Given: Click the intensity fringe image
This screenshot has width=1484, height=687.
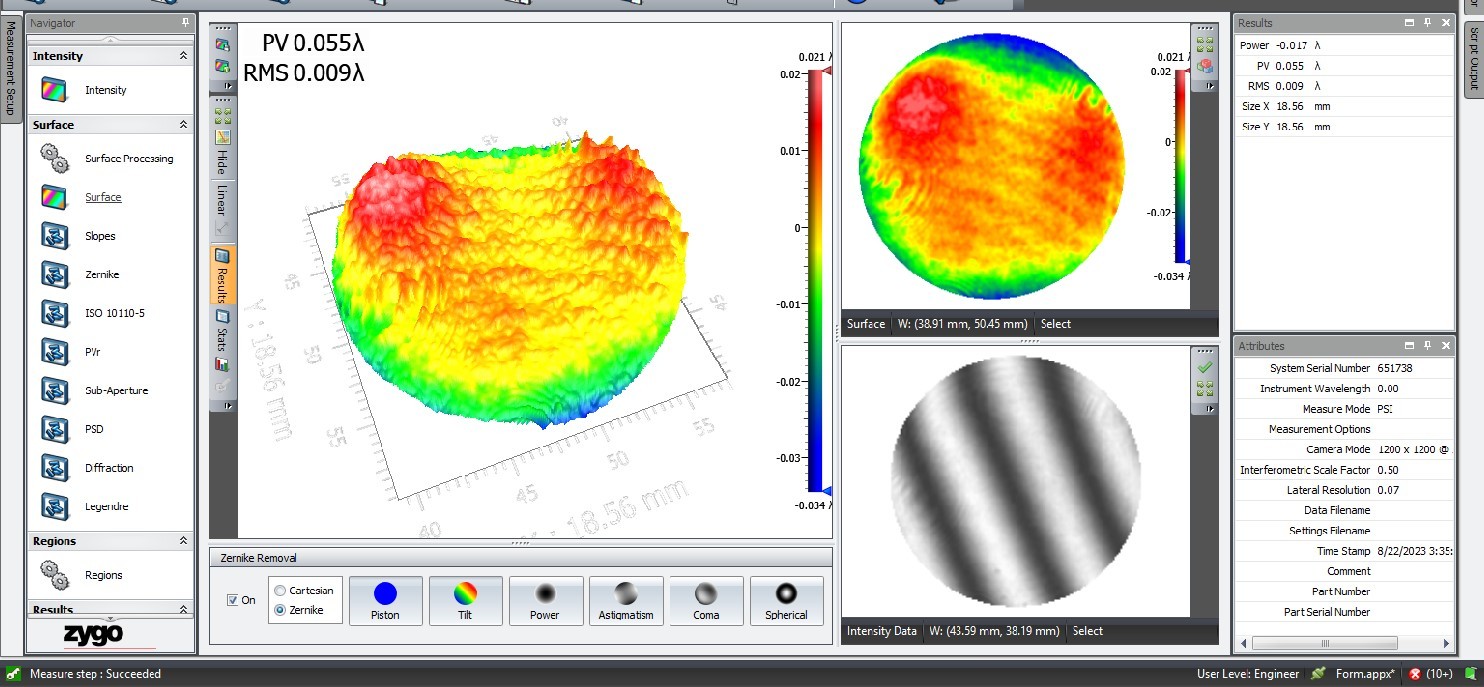Looking at the screenshot, I should pos(1015,482).
